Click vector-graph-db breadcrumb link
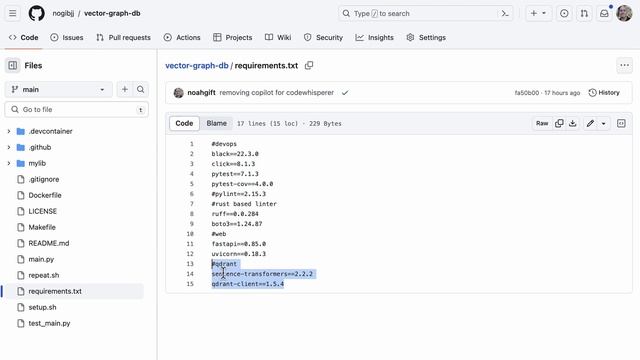Viewport: 640px width, 360px height. 197,65
